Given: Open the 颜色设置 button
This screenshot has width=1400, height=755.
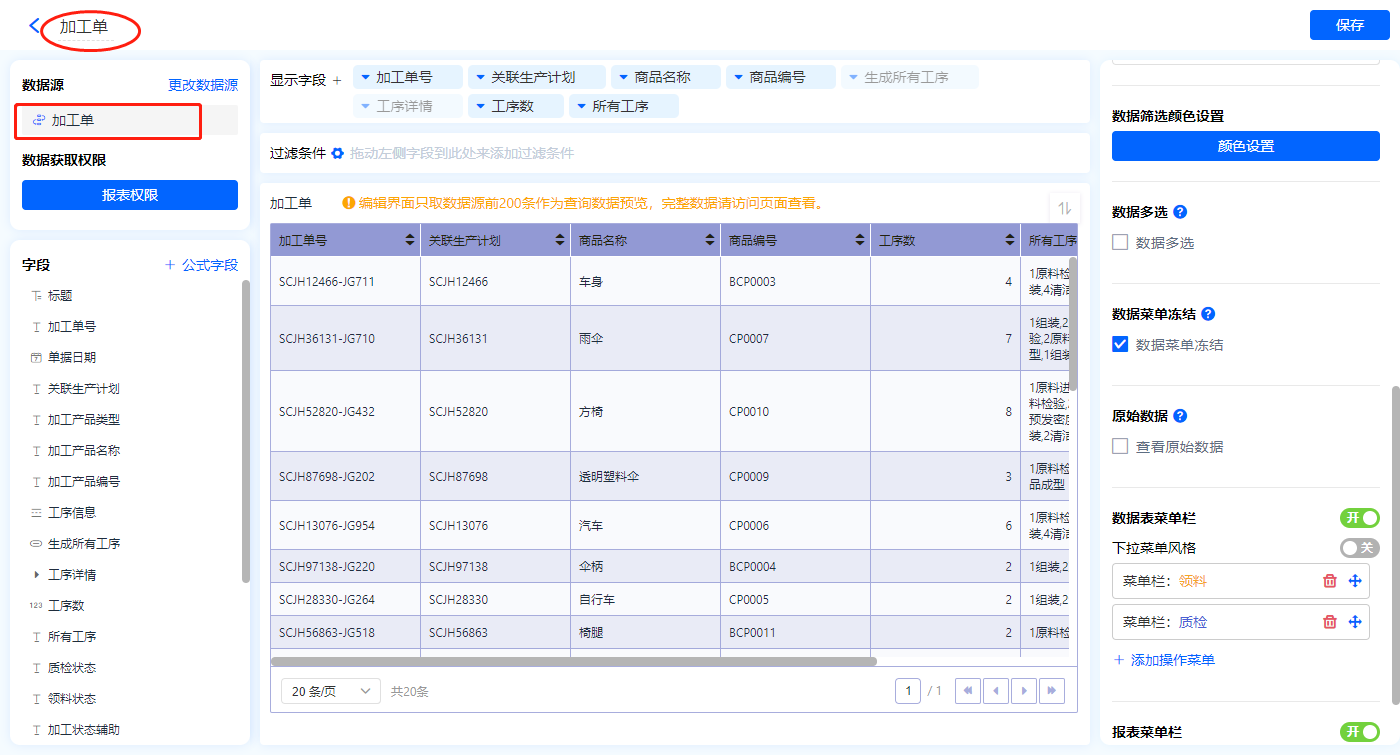Looking at the screenshot, I should pyautogui.click(x=1245, y=146).
